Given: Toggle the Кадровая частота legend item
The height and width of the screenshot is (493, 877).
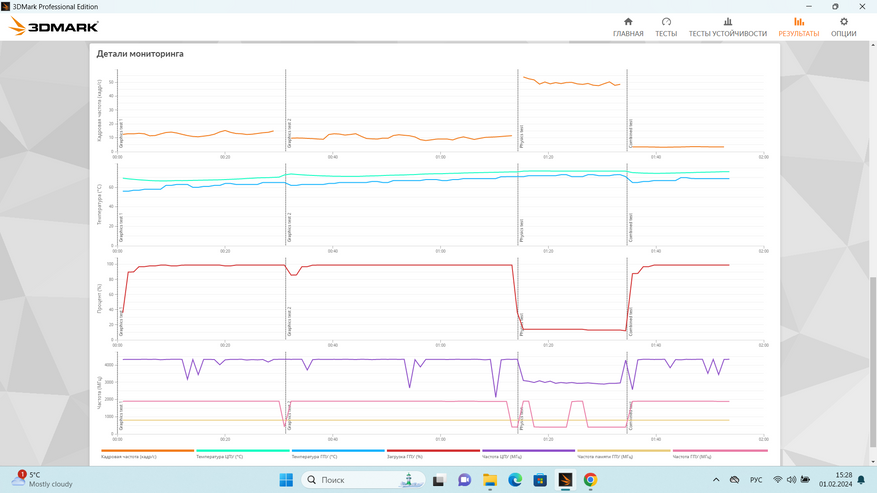Looking at the screenshot, I should coord(129,456).
